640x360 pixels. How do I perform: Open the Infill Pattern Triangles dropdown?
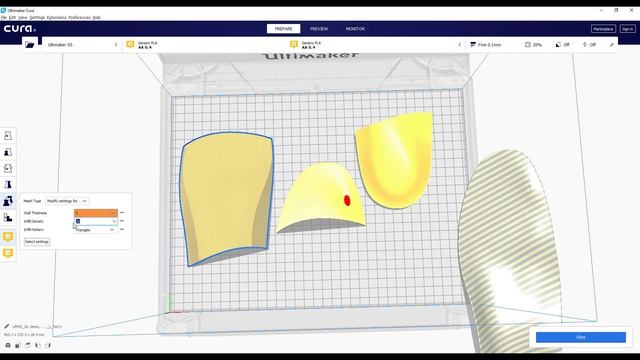(x=96, y=230)
